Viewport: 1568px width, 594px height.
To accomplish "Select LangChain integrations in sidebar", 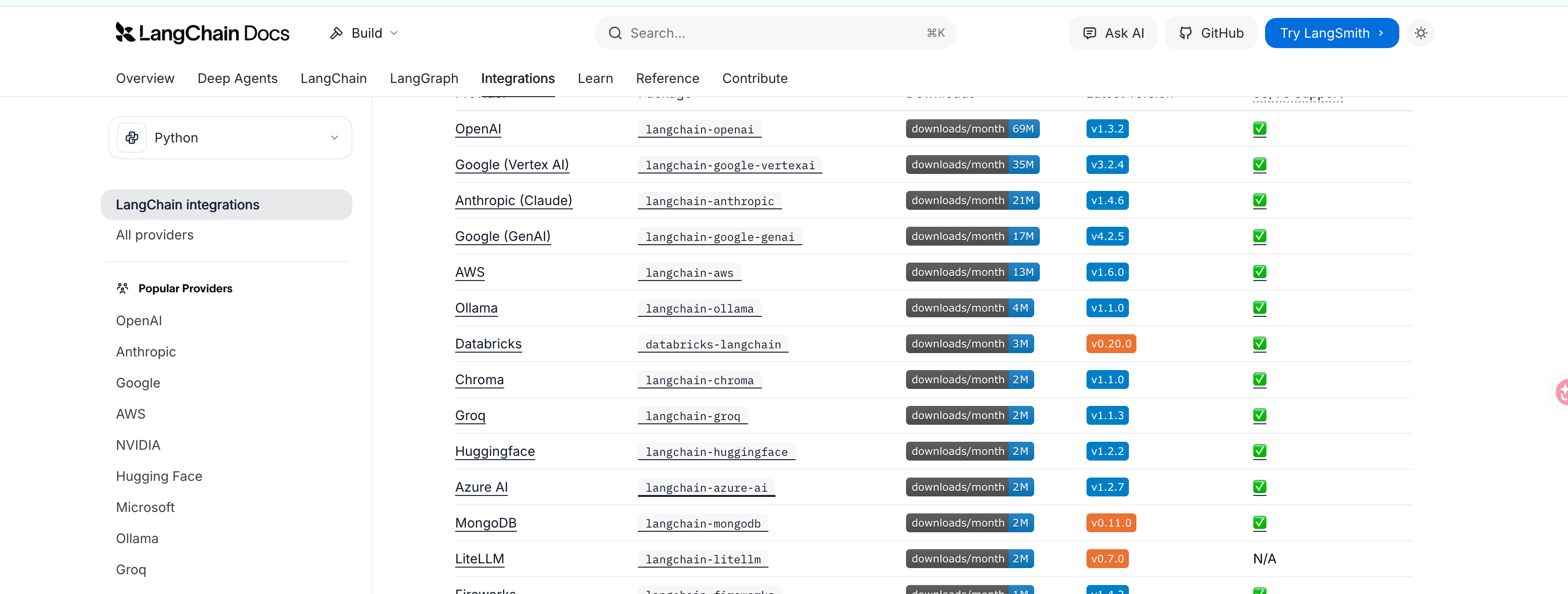I will point(227,205).
